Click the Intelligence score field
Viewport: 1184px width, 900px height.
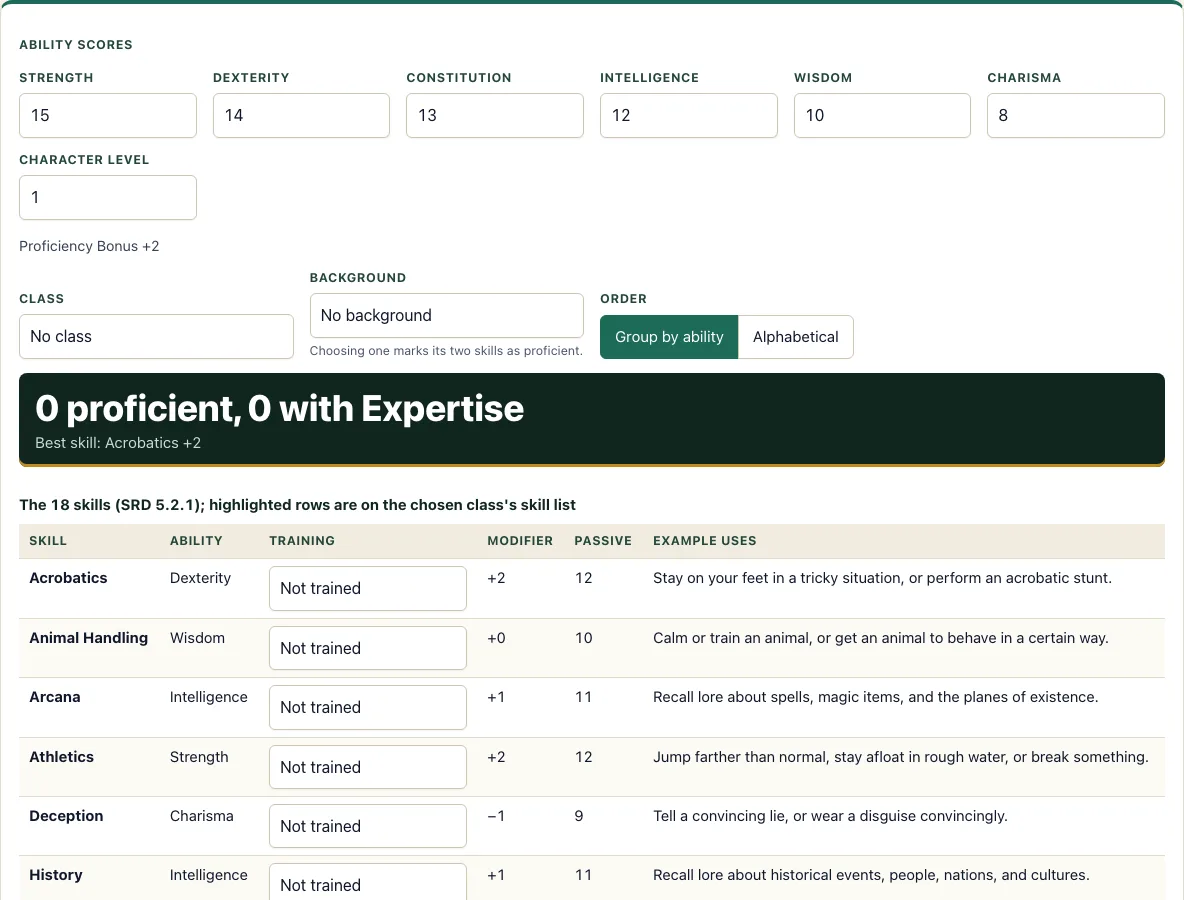[689, 116]
